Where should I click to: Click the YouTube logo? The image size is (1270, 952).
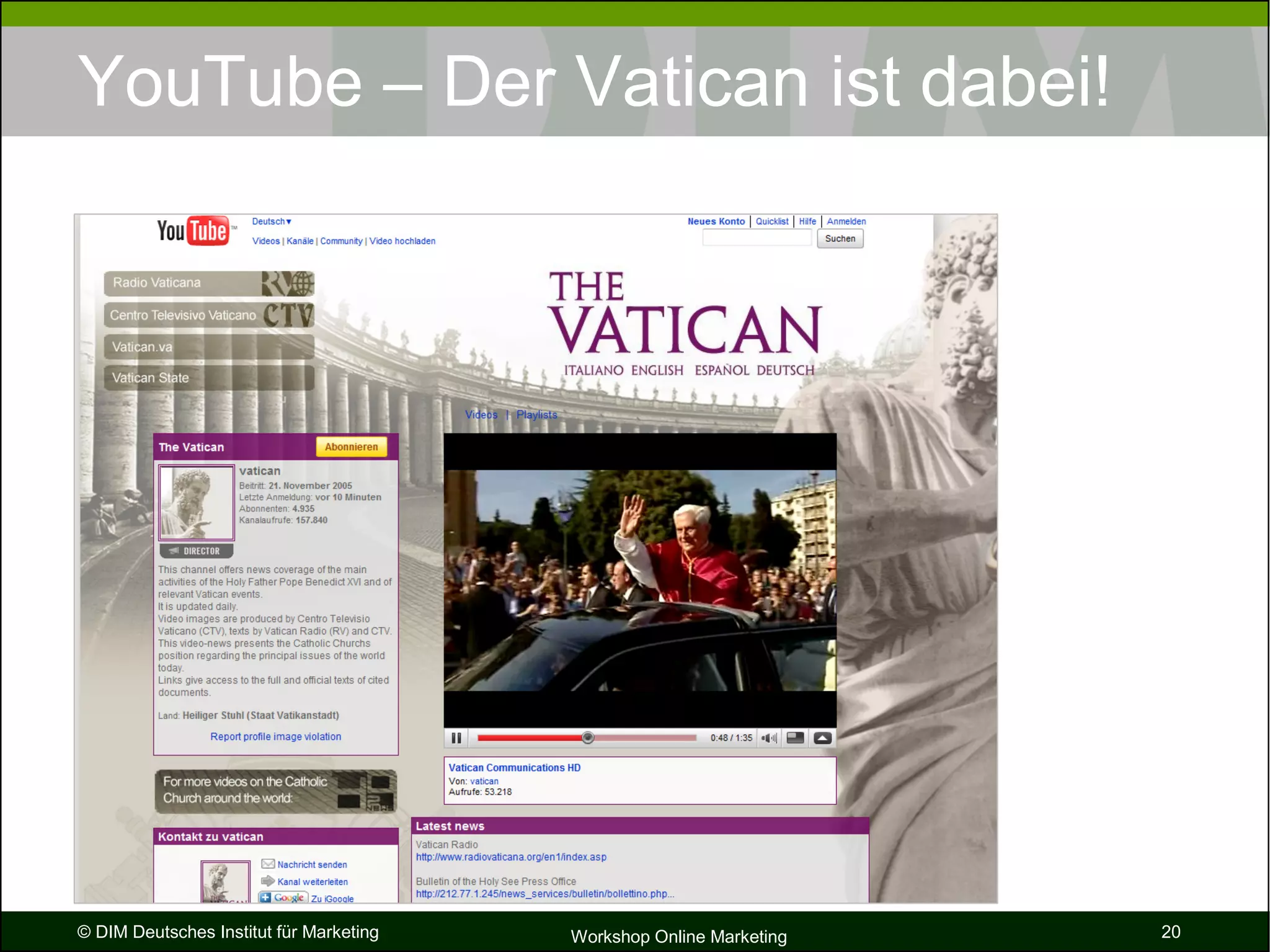pos(193,231)
